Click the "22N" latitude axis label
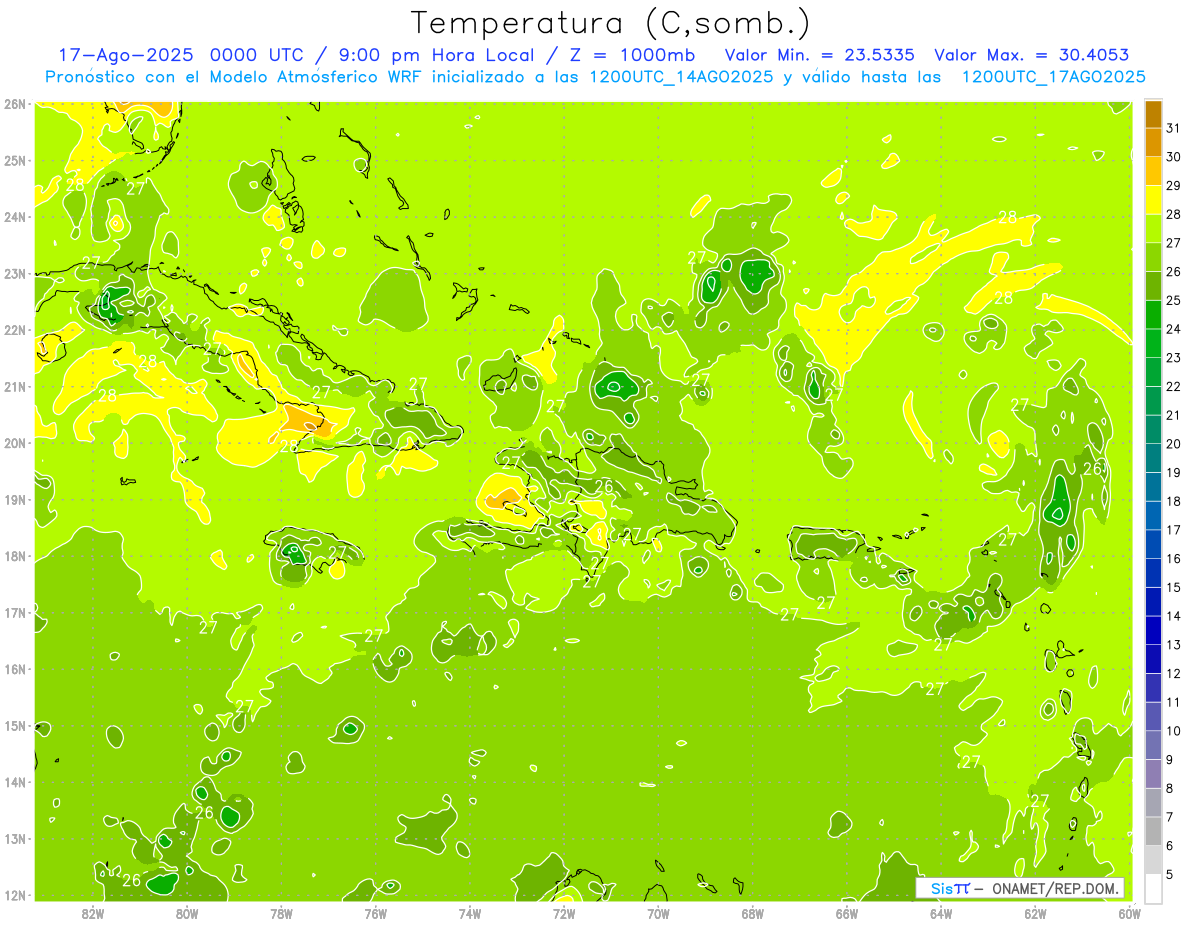This screenshot has width=1200, height=927. [x=15, y=330]
